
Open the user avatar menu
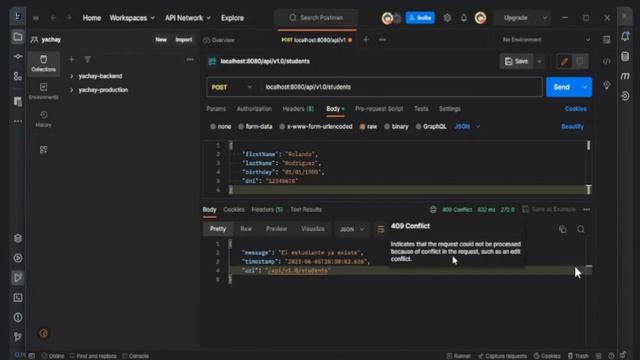(x=480, y=18)
